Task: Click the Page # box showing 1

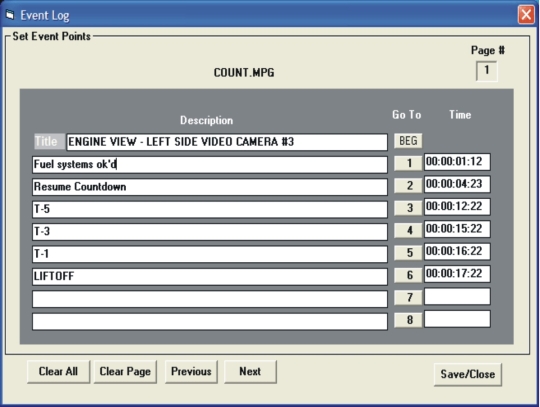Action: coord(486,71)
